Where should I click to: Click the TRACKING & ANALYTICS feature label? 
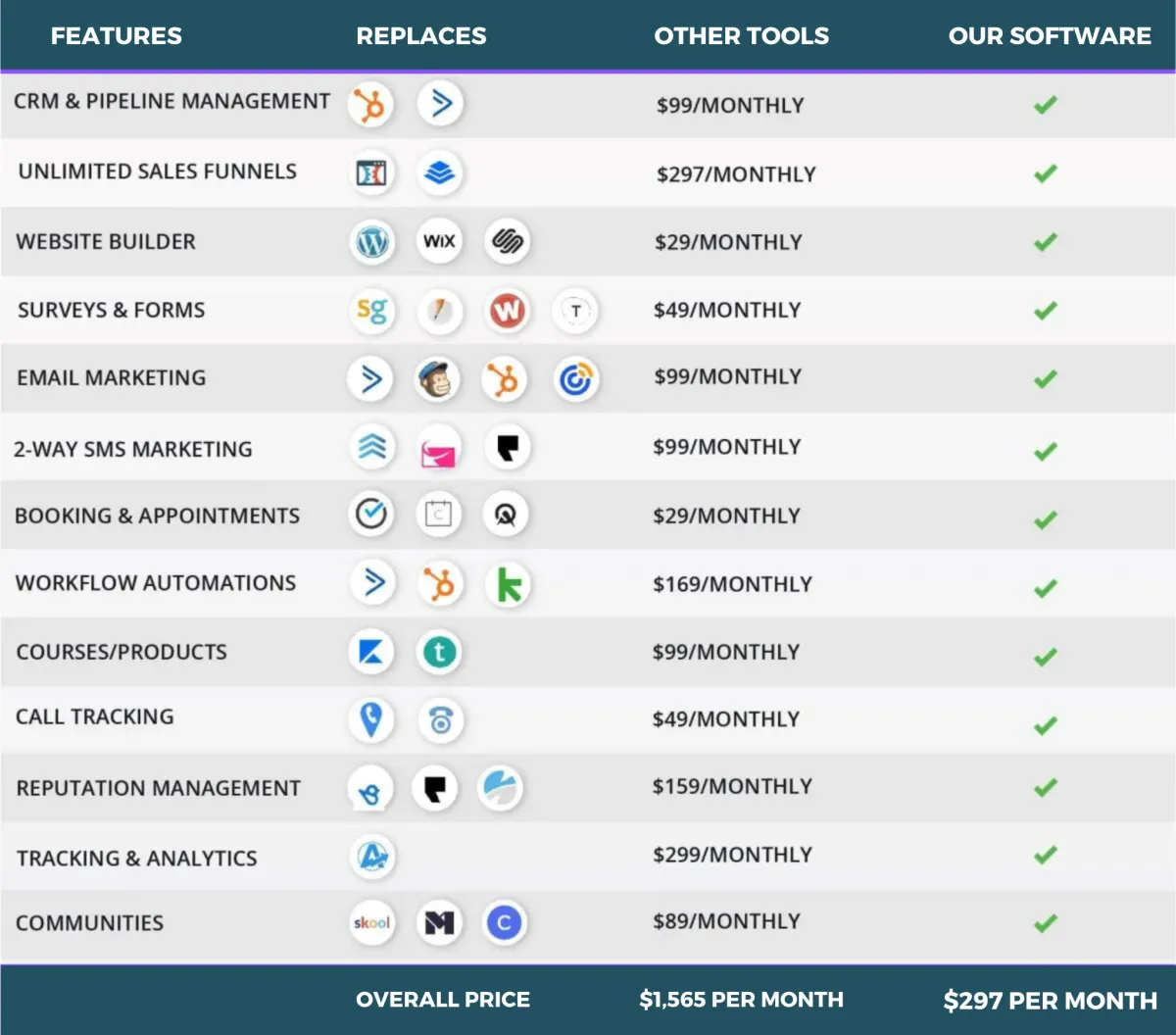(x=136, y=859)
